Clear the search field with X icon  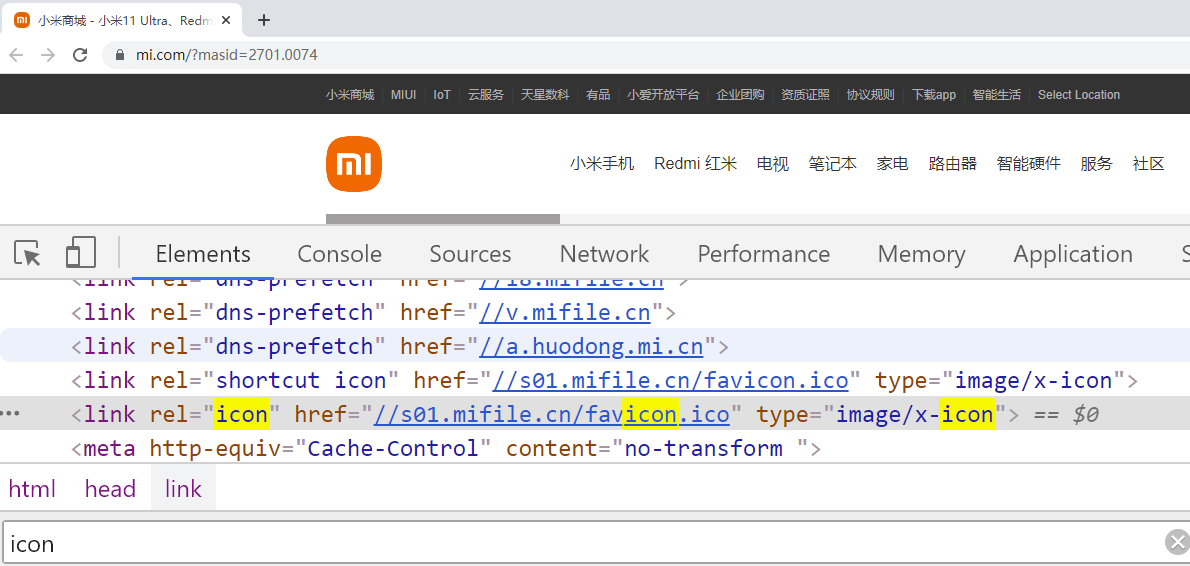[x=1177, y=543]
